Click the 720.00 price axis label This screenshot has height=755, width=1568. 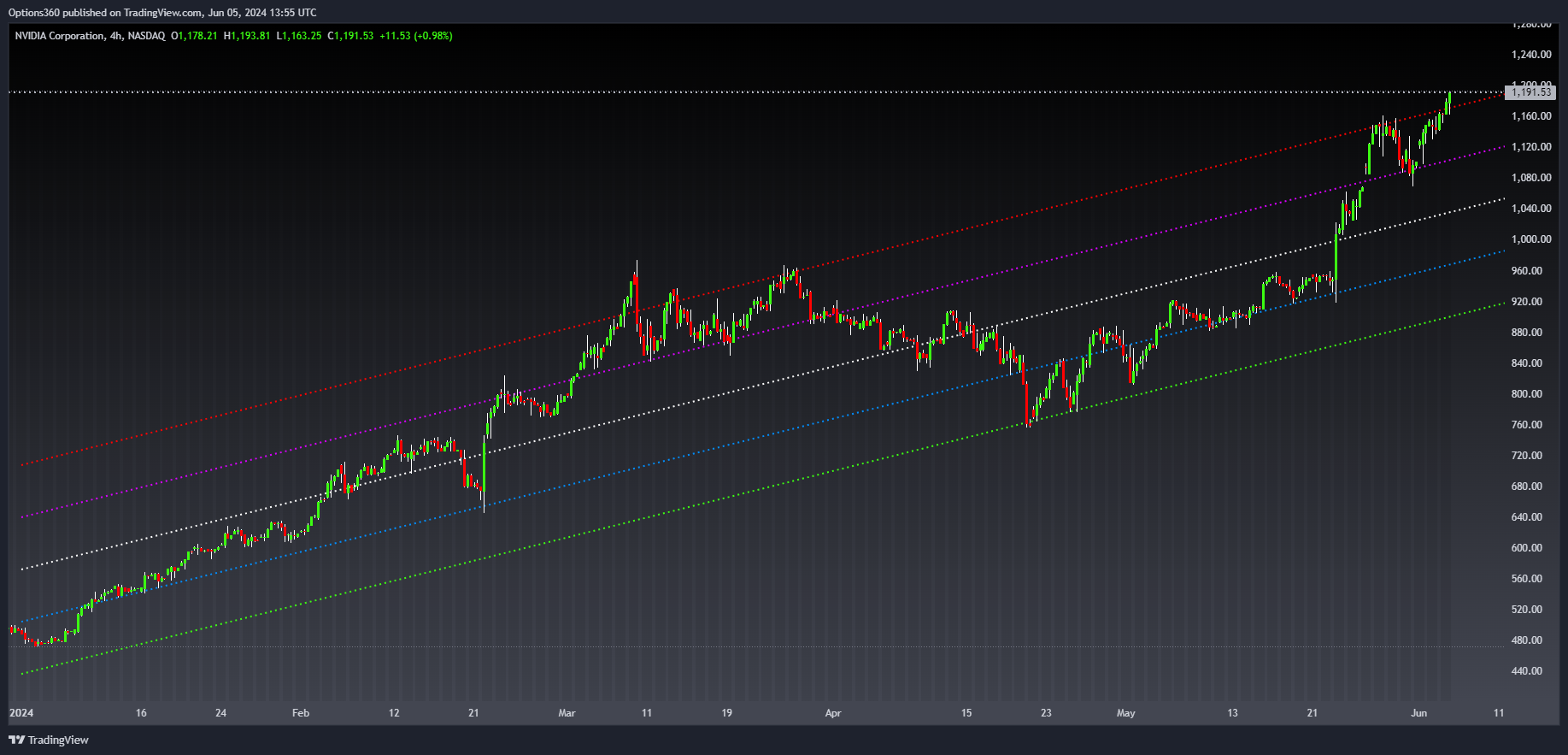pyautogui.click(x=1527, y=456)
